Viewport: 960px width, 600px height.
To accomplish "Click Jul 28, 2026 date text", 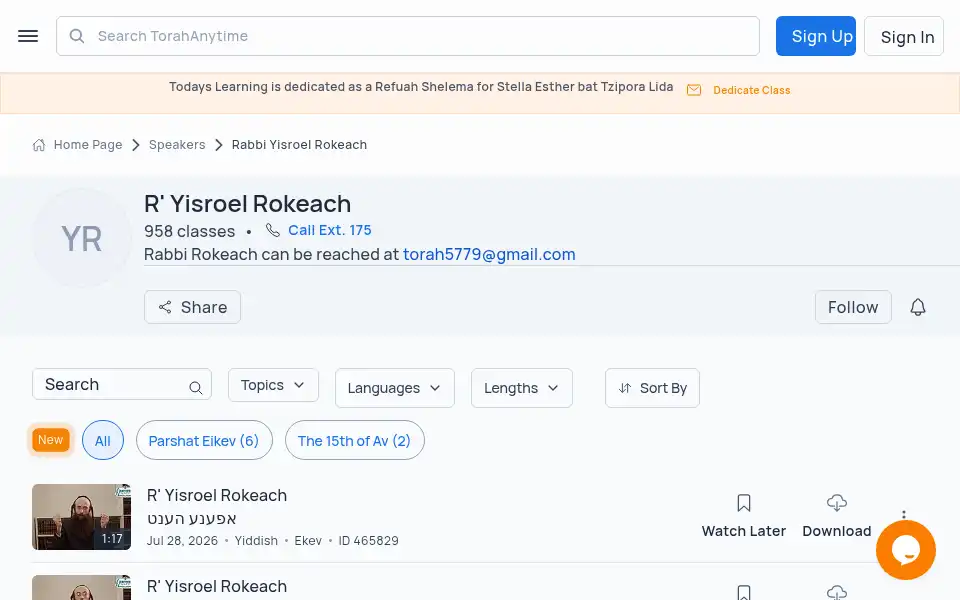I will [x=182, y=541].
